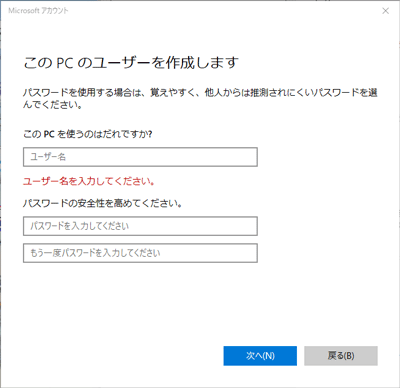Screen dimensions: 400x388
Task: Click blank dialog area above the 次へ button
Action: (x=260, y=307)
